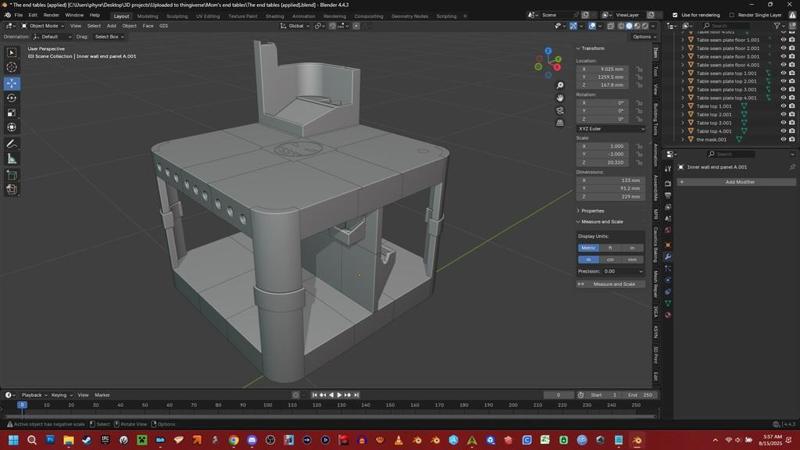
Task: Expand the Properties panel section
Action: coord(594,211)
